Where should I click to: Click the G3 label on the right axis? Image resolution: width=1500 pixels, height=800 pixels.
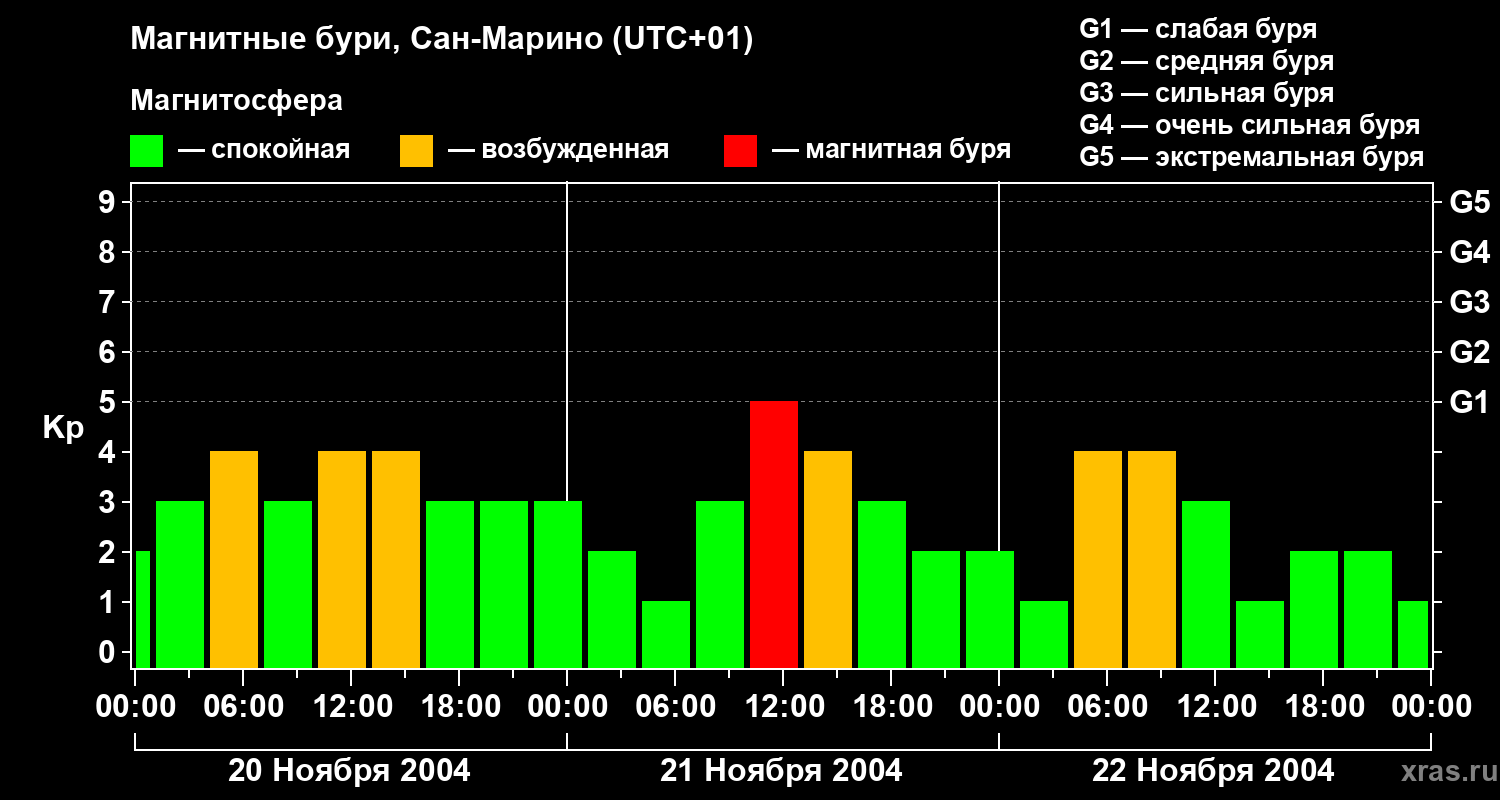coord(1469,302)
